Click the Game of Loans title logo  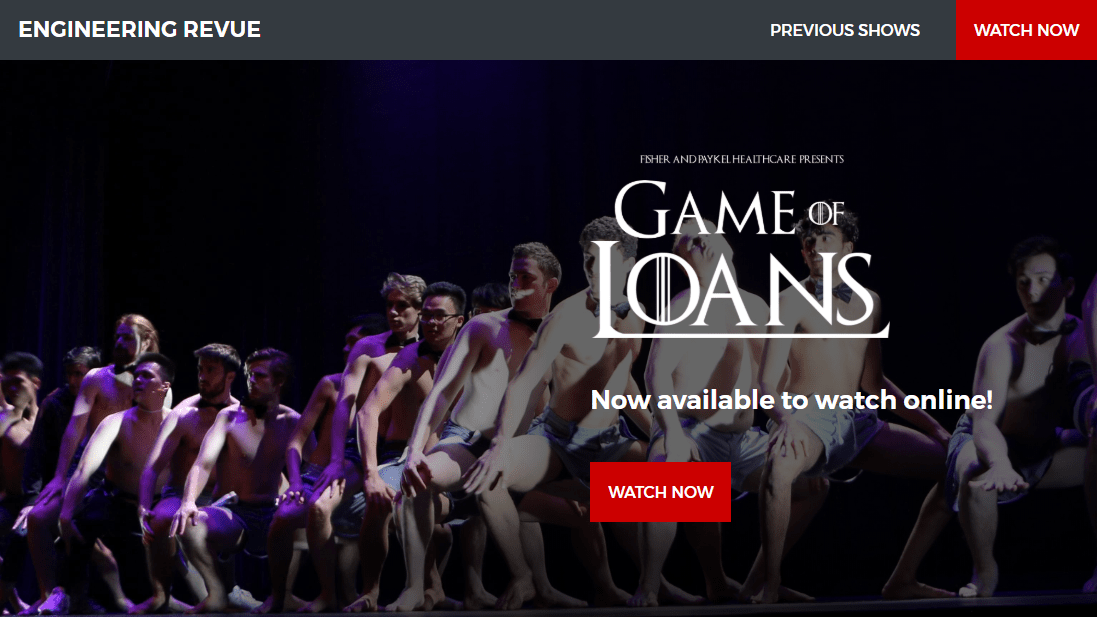(740, 259)
